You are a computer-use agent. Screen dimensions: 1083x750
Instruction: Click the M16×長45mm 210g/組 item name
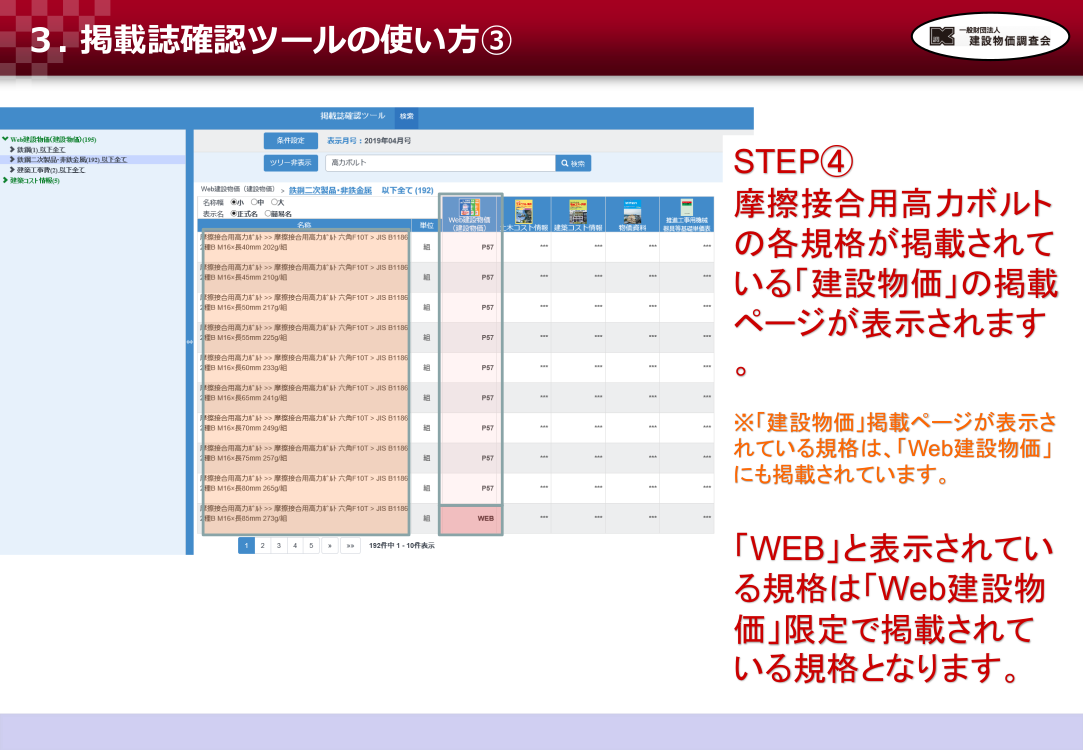click(x=305, y=273)
